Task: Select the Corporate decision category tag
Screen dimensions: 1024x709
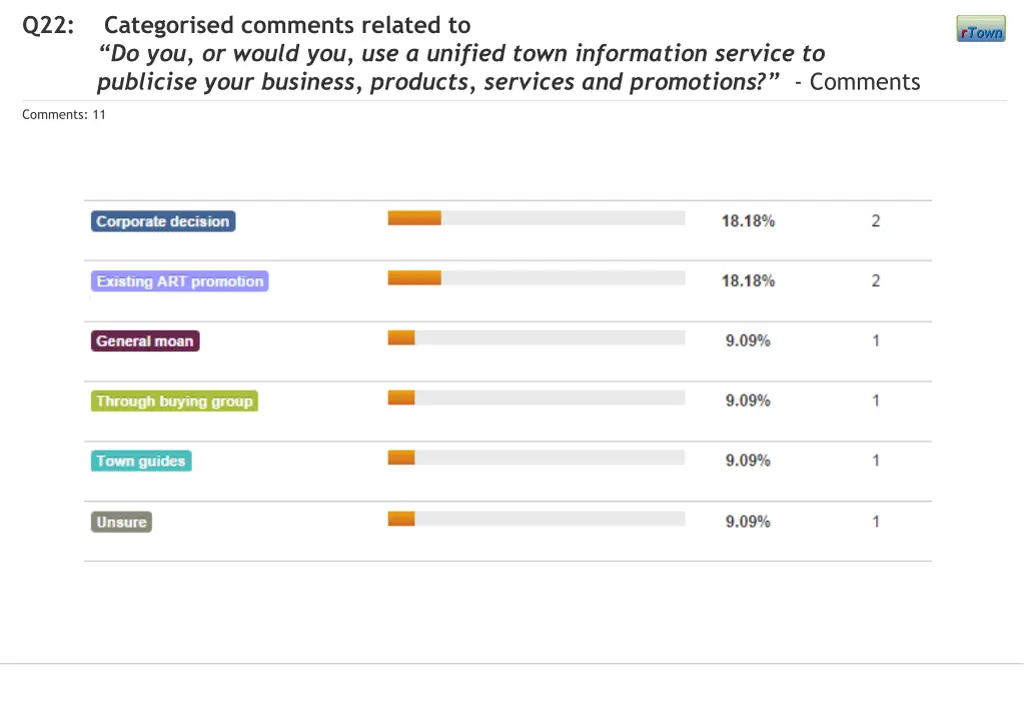Action: pyautogui.click(x=163, y=222)
